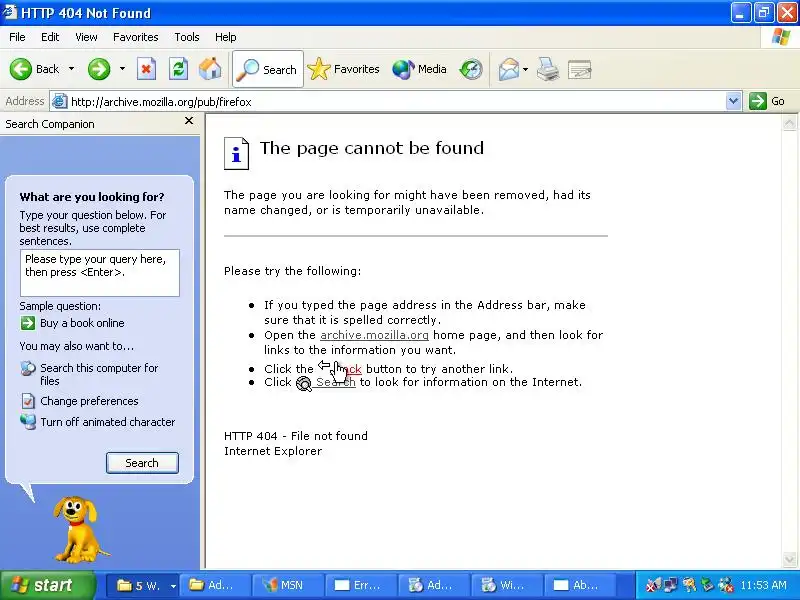
Task: Click the 11:53 AM system tray clock
Action: [763, 585]
